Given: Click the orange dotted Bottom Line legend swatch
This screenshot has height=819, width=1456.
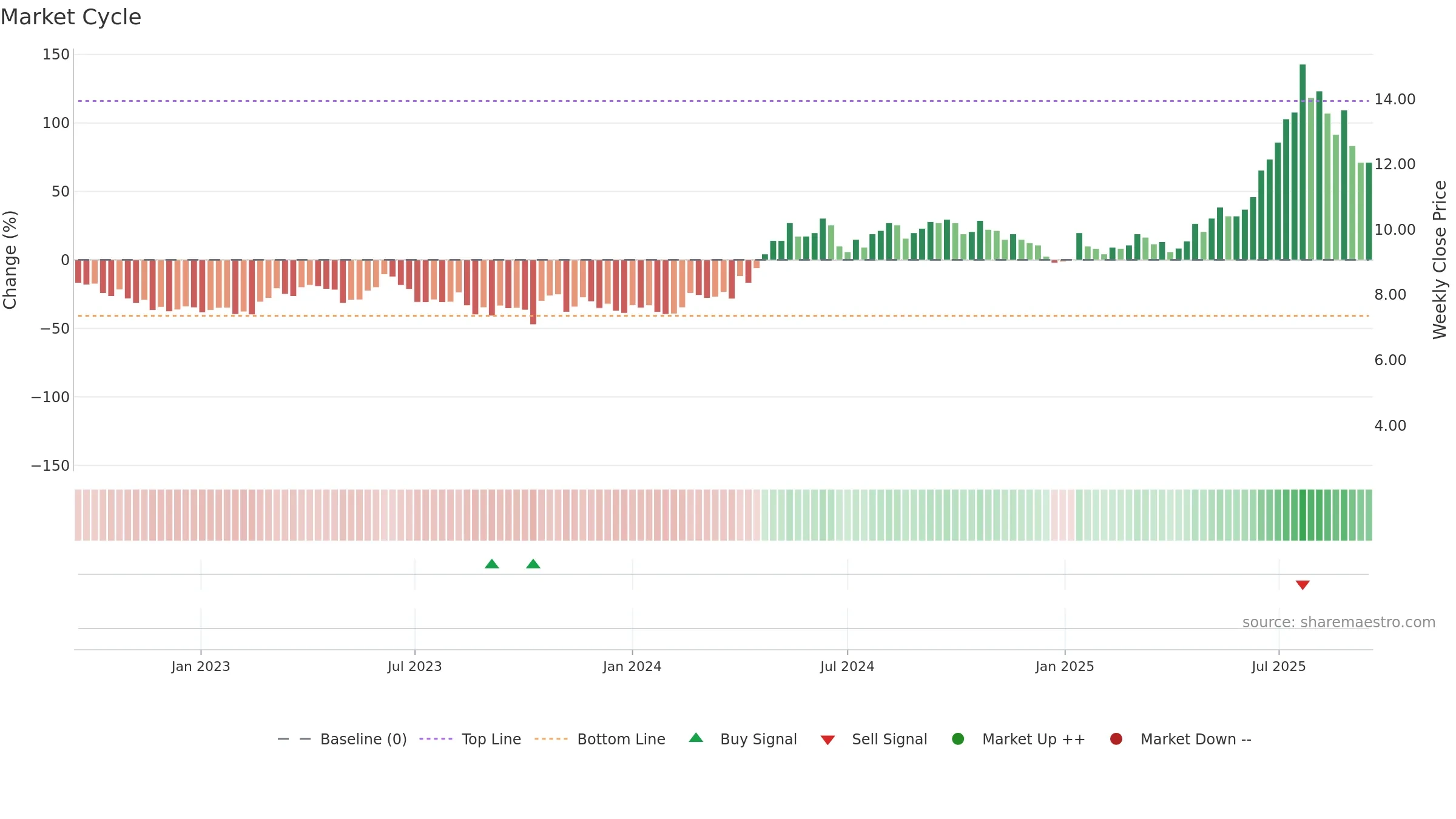Looking at the screenshot, I should click(551, 739).
